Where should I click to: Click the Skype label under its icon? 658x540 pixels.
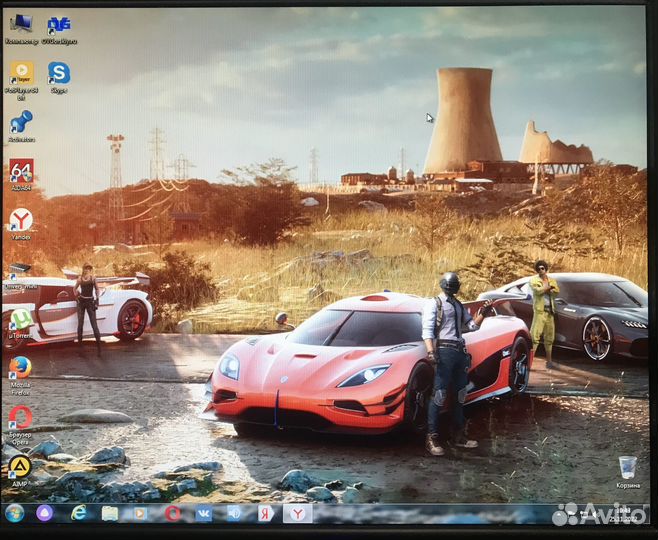tap(59, 90)
